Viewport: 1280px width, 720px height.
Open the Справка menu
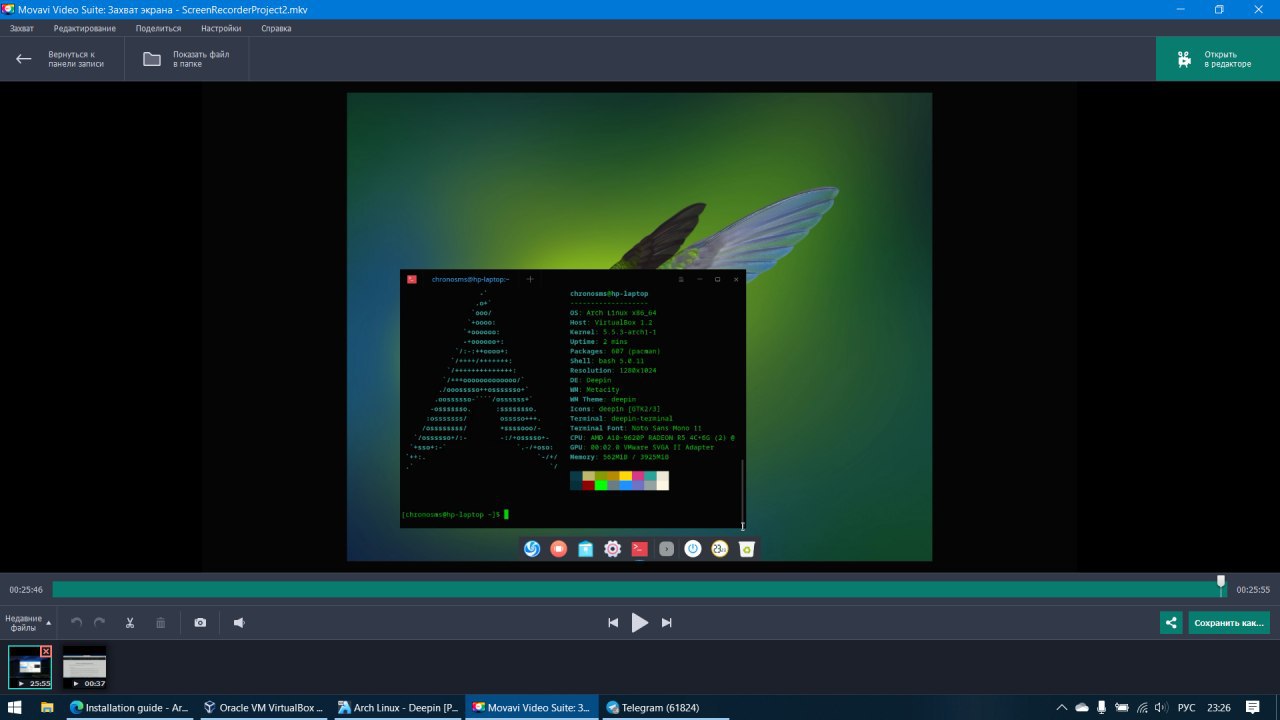[276, 28]
